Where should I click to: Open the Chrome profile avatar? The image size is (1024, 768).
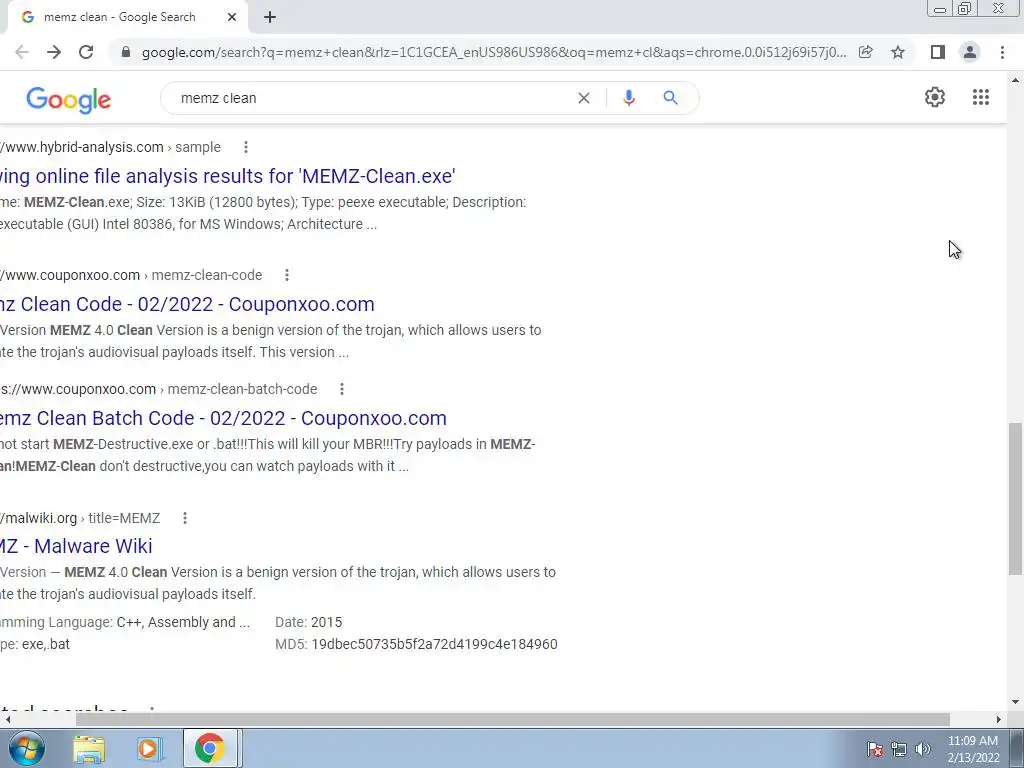coord(970,52)
